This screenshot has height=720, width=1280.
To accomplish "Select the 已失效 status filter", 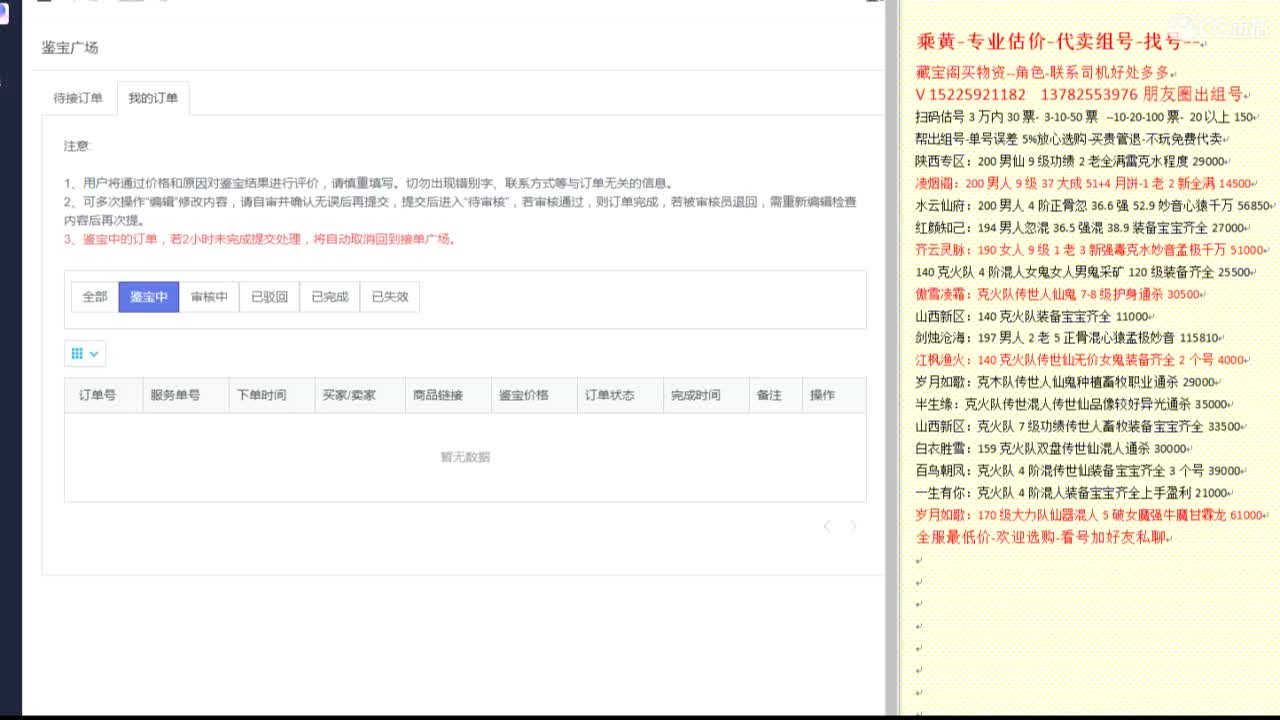I will [x=389, y=297].
